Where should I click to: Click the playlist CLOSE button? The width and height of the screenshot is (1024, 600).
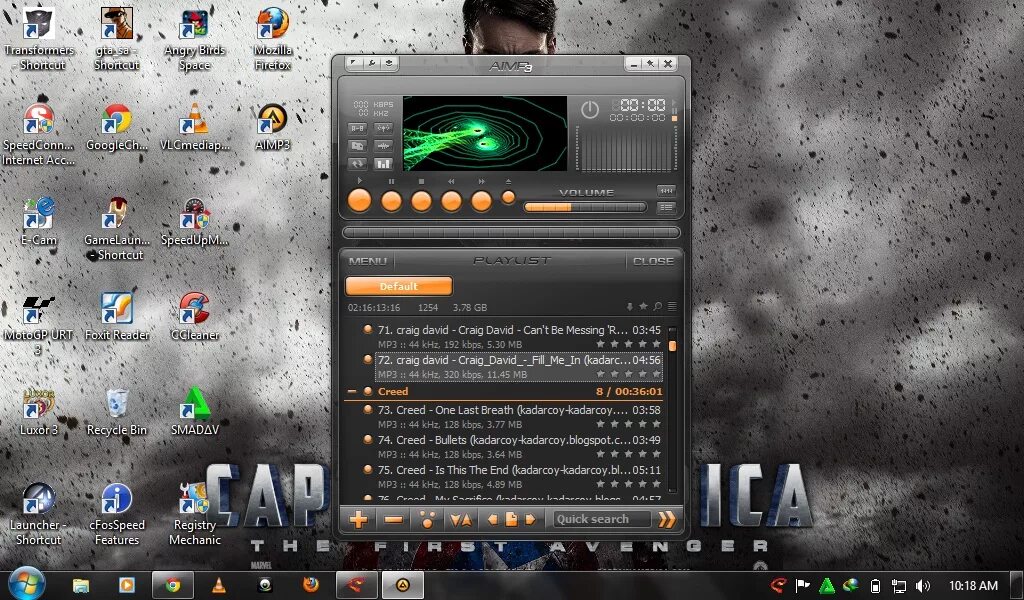point(652,261)
